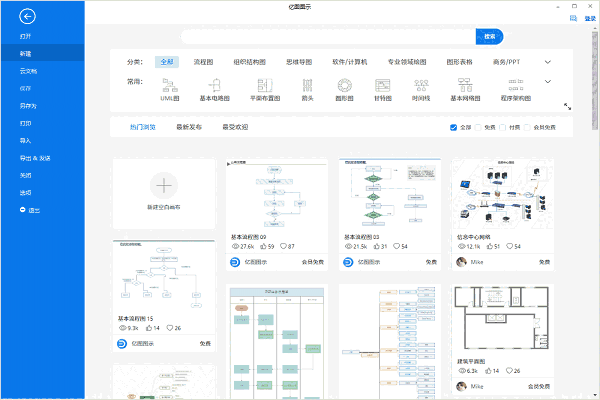Select the 软件/计算机 category tab
This screenshot has width=600, height=400.
point(350,62)
